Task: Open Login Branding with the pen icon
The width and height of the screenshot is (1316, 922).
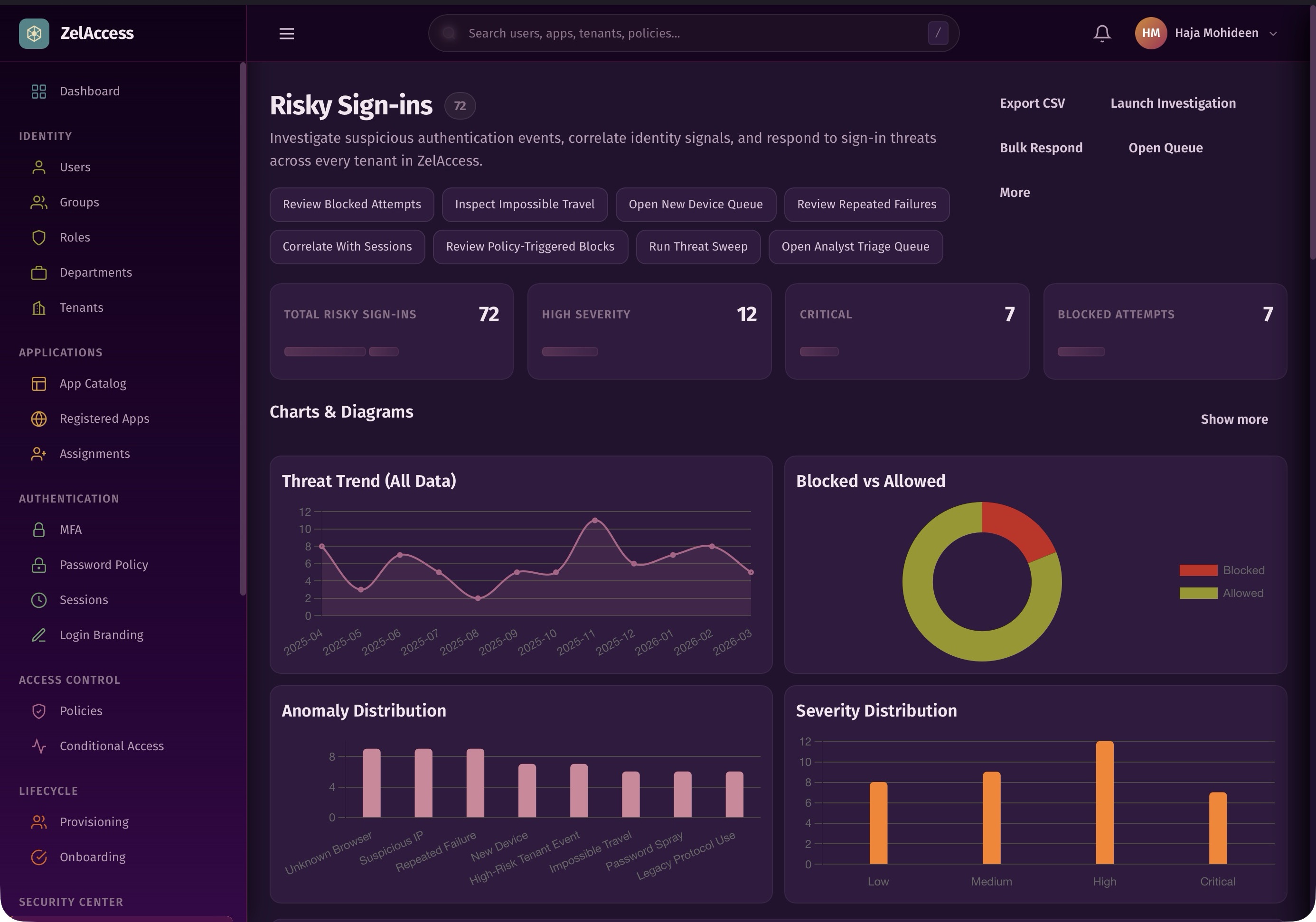Action: pyautogui.click(x=39, y=635)
